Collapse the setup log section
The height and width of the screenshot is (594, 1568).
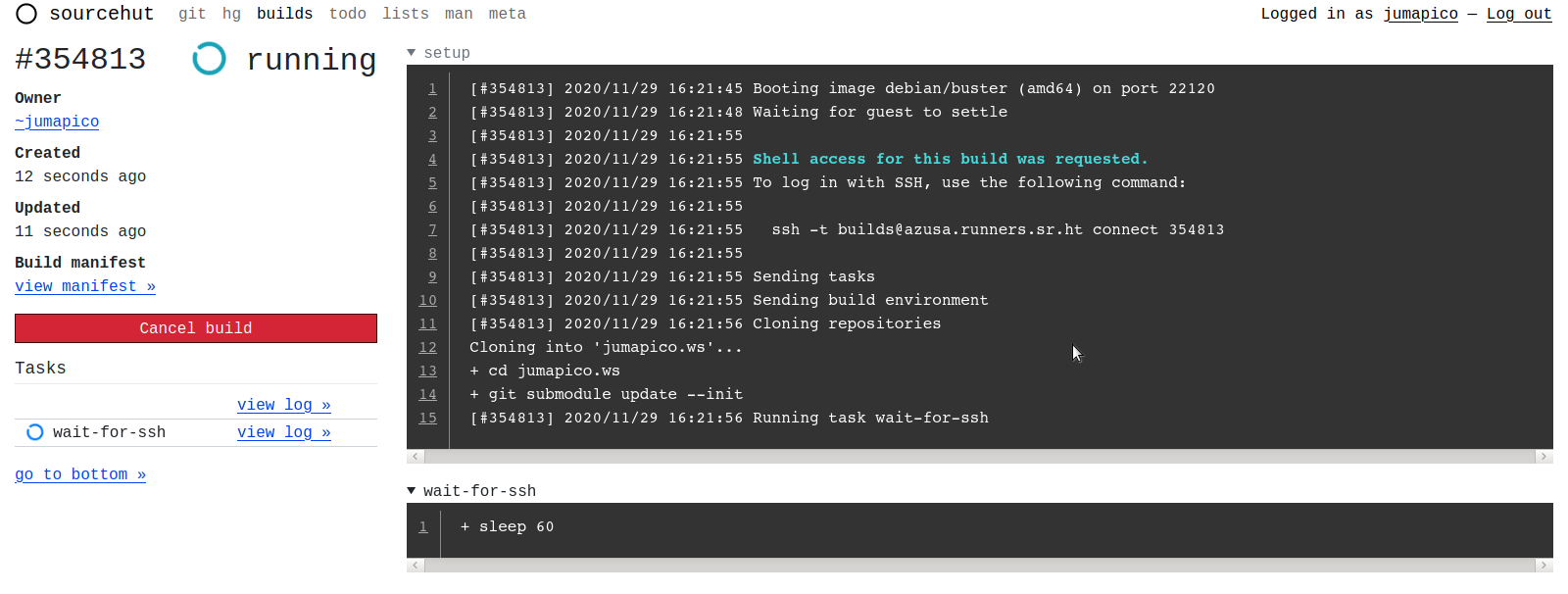412,53
